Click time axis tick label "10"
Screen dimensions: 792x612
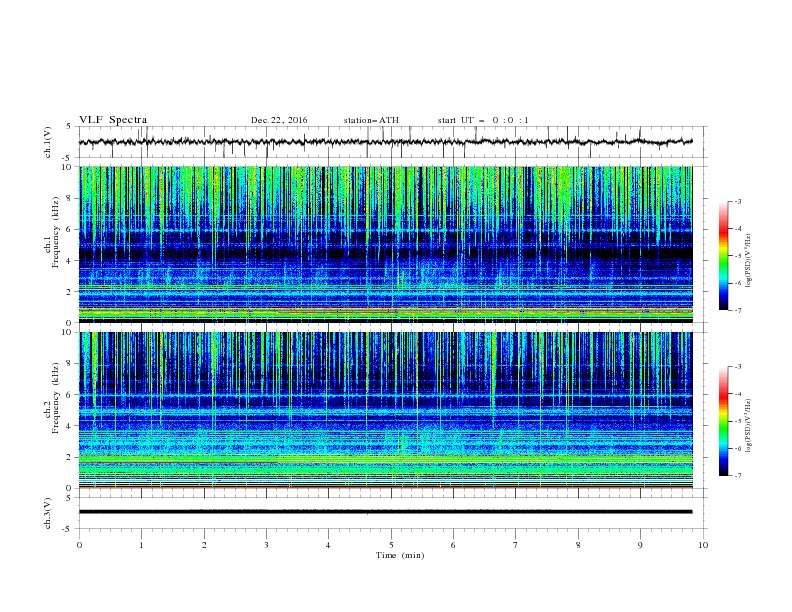coord(703,545)
